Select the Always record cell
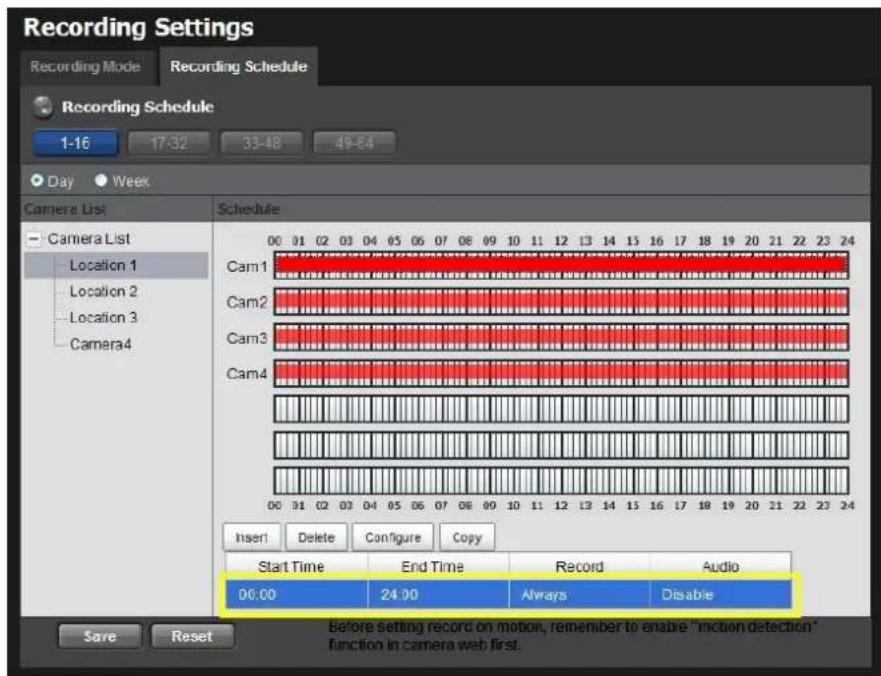The width and height of the screenshot is (881, 676). [579, 595]
